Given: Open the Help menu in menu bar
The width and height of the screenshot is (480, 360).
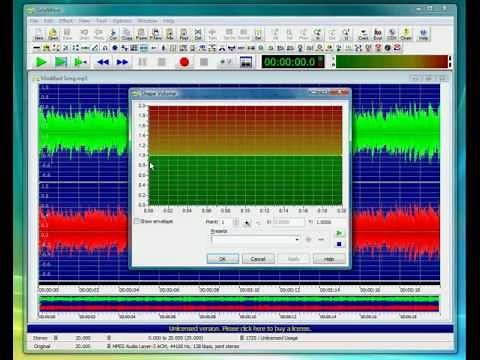Looking at the screenshot, I should click(x=168, y=21).
